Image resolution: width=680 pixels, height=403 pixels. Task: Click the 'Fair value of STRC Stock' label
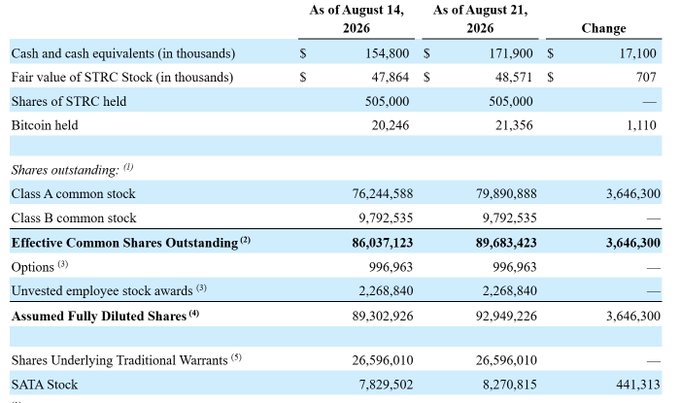click(x=82, y=77)
